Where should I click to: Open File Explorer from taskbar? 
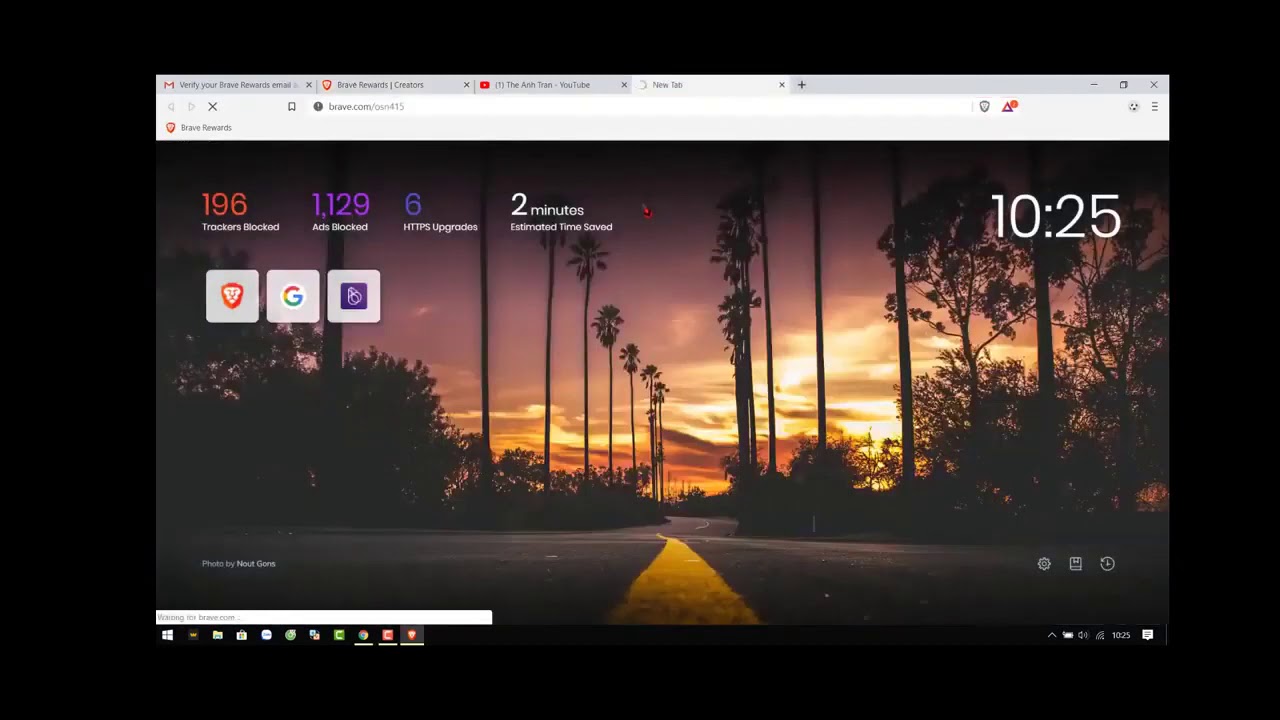[217, 635]
